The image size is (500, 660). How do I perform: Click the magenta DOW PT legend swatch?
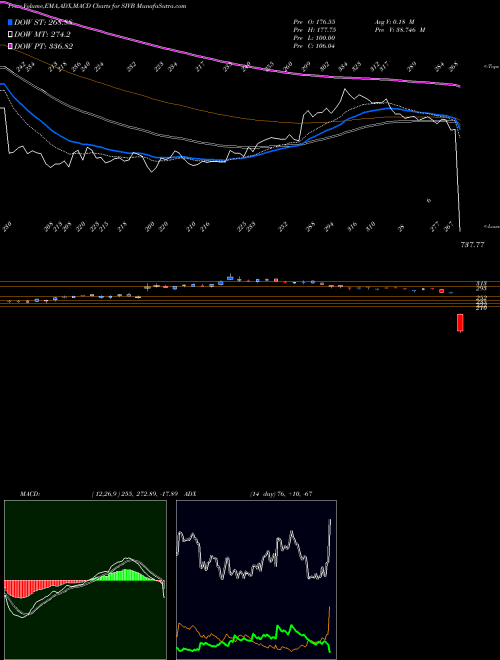[x=11, y=46]
